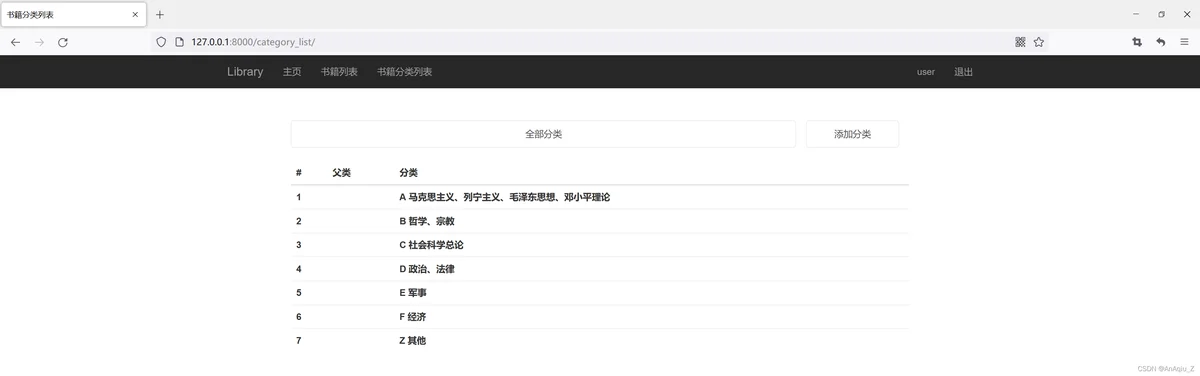The height and width of the screenshot is (376, 1200).
Task: Open 主页 in the navbar
Action: click(292, 72)
